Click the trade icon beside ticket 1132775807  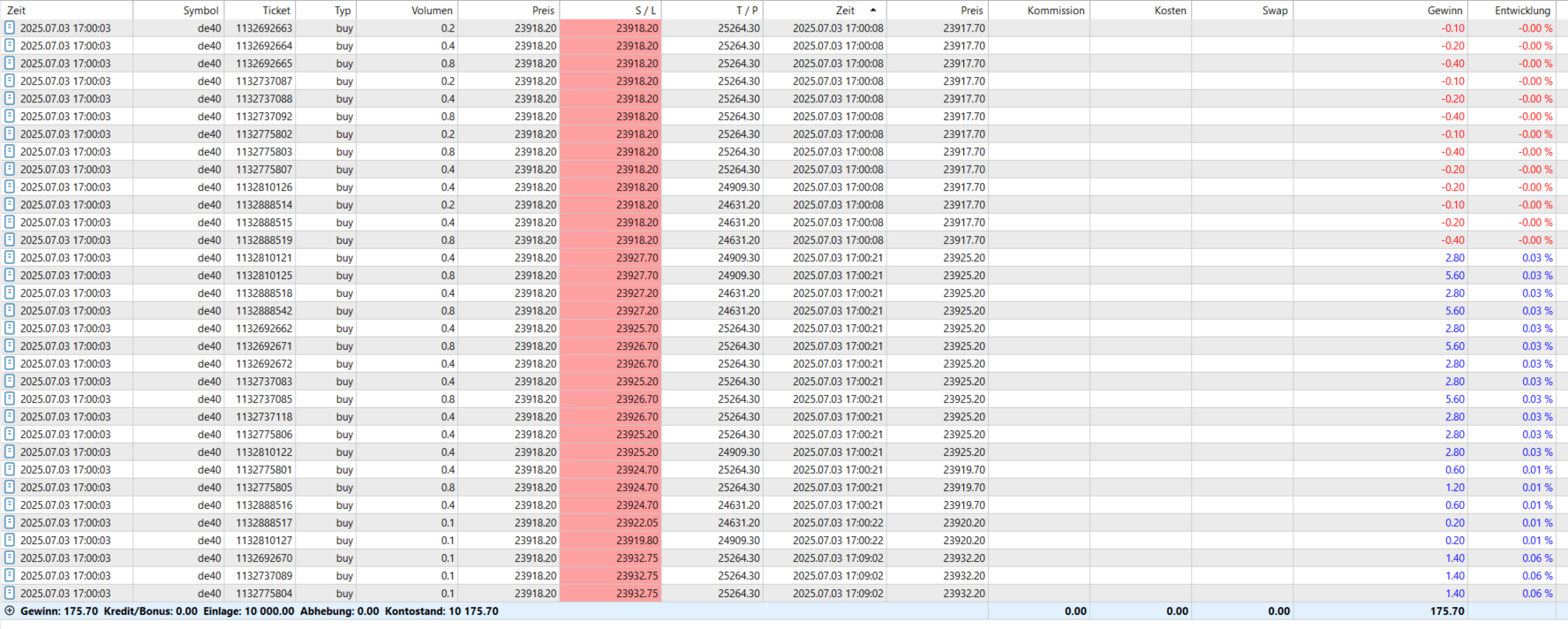(10, 169)
